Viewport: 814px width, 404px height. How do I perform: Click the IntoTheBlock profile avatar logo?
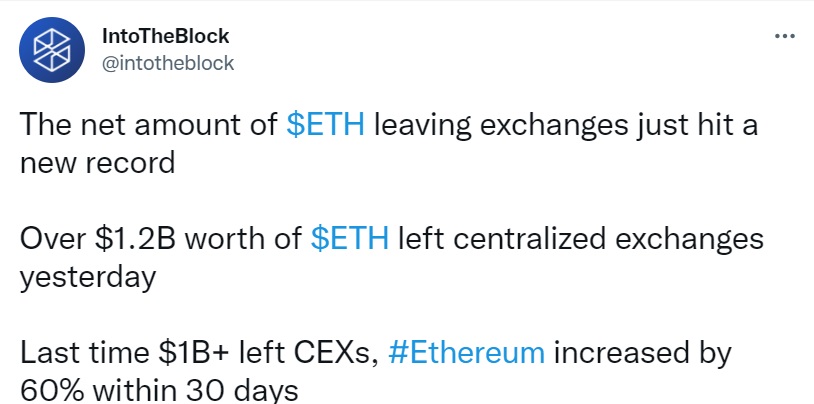pyautogui.click(x=51, y=50)
